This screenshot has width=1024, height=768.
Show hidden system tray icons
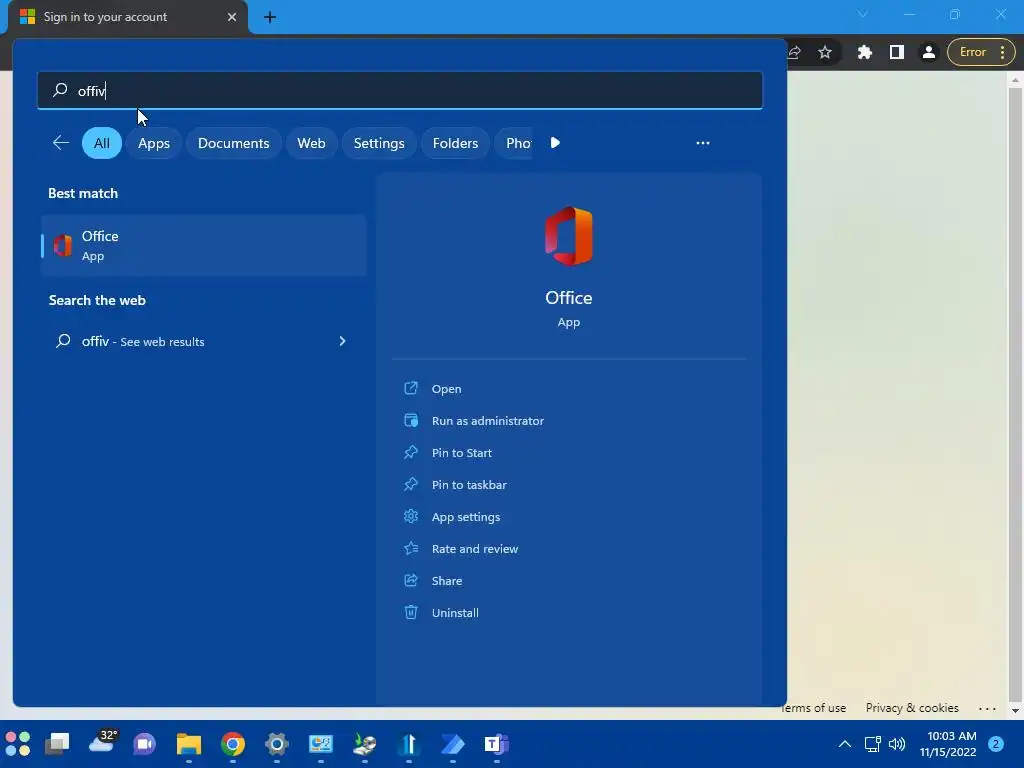click(x=844, y=744)
